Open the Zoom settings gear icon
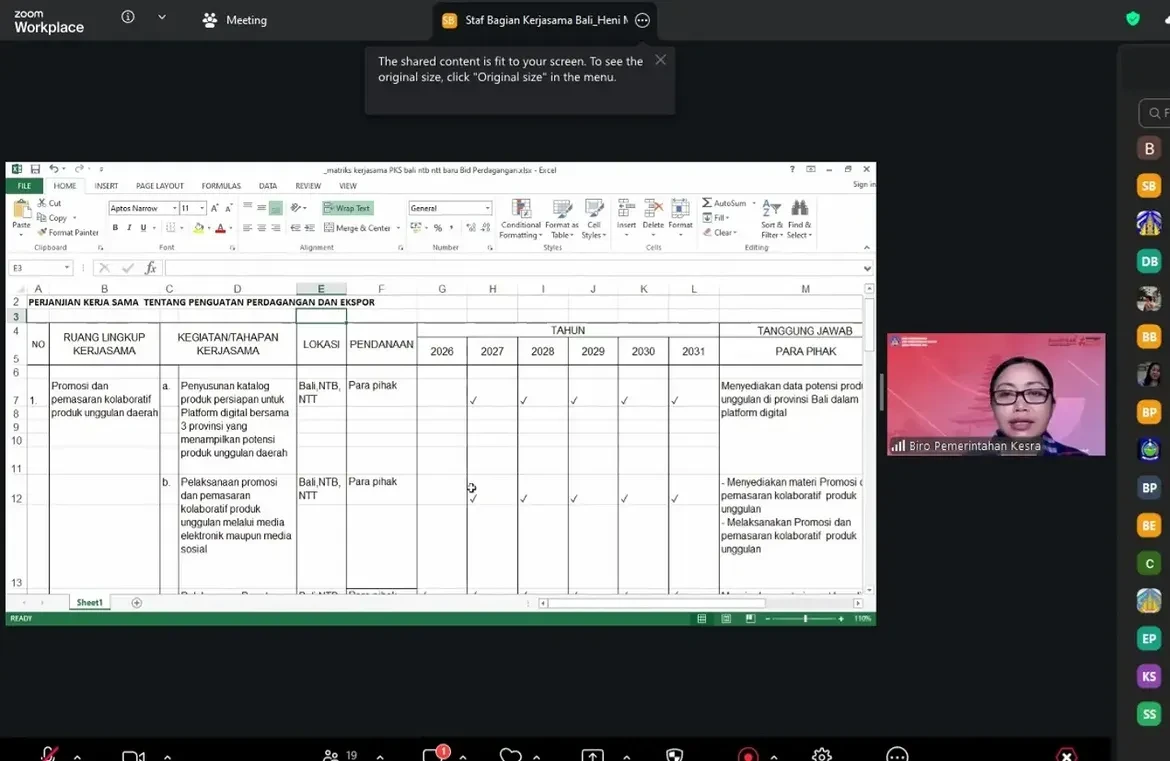1170x761 pixels. (x=822, y=755)
